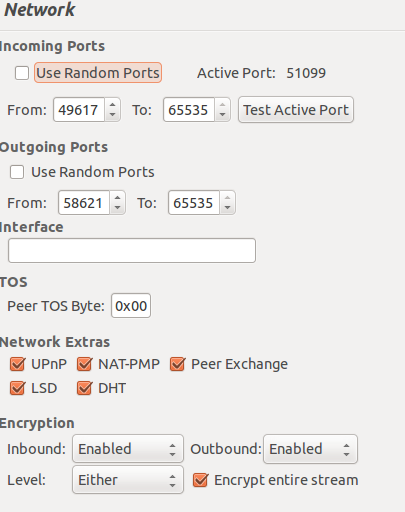Click the Peer TOS Byte field

(x=131, y=306)
